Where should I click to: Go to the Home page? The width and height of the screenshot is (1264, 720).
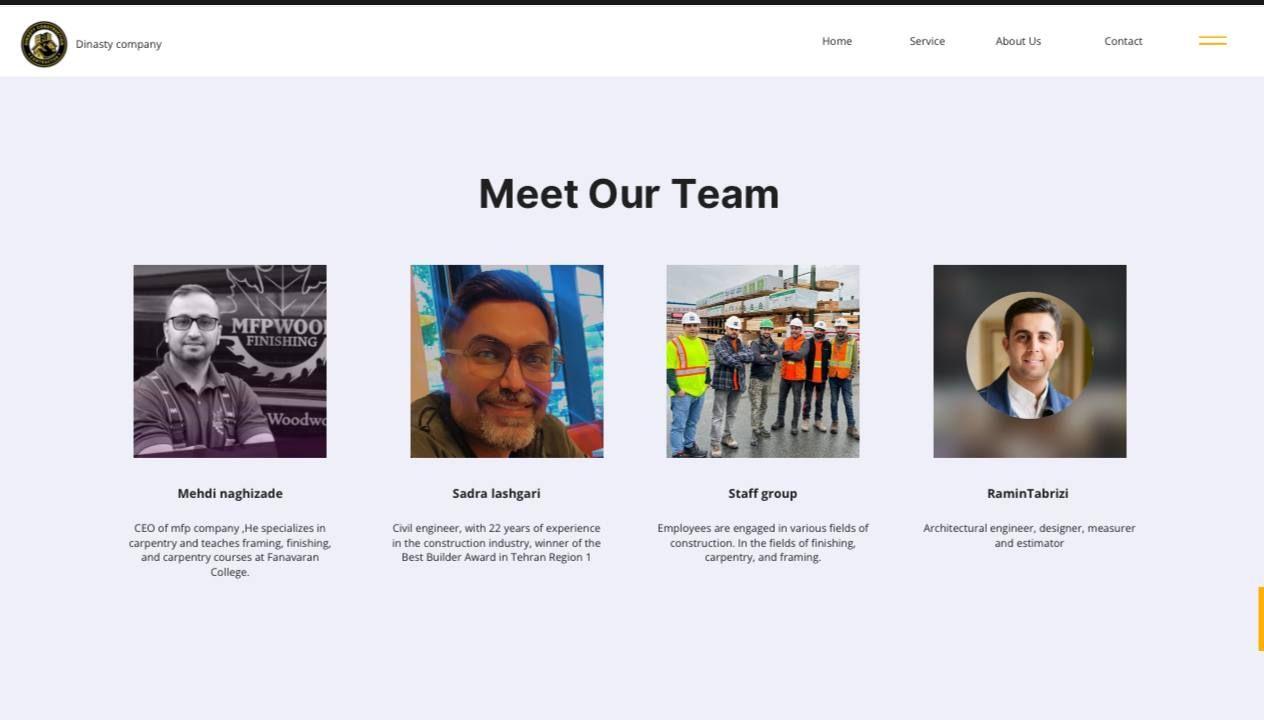pyautogui.click(x=836, y=41)
